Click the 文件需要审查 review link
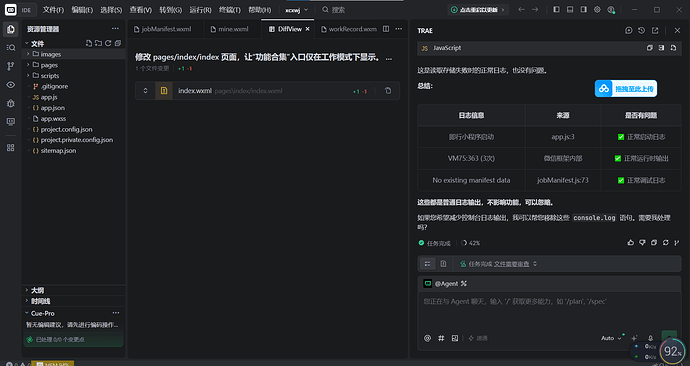690x366 pixels. 511,264
